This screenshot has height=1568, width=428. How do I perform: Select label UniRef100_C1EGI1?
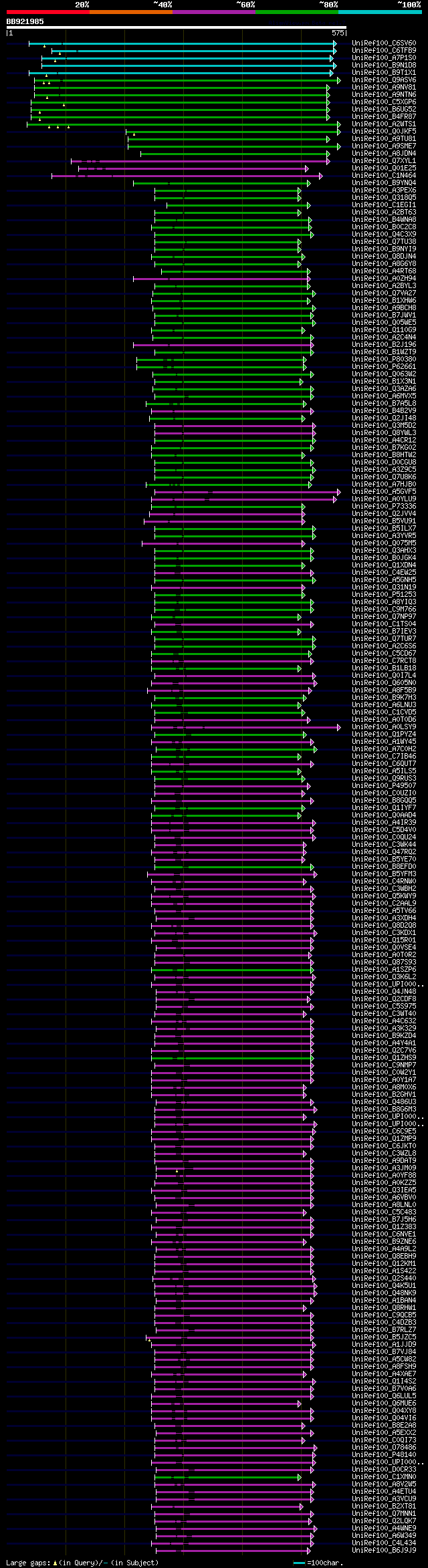pos(384,205)
